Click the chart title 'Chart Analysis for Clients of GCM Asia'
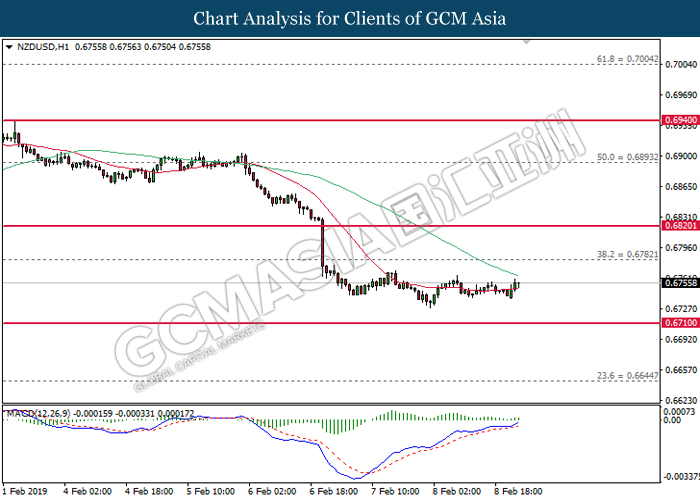Image resolution: width=700 pixels, height=500 pixels. pos(350,19)
